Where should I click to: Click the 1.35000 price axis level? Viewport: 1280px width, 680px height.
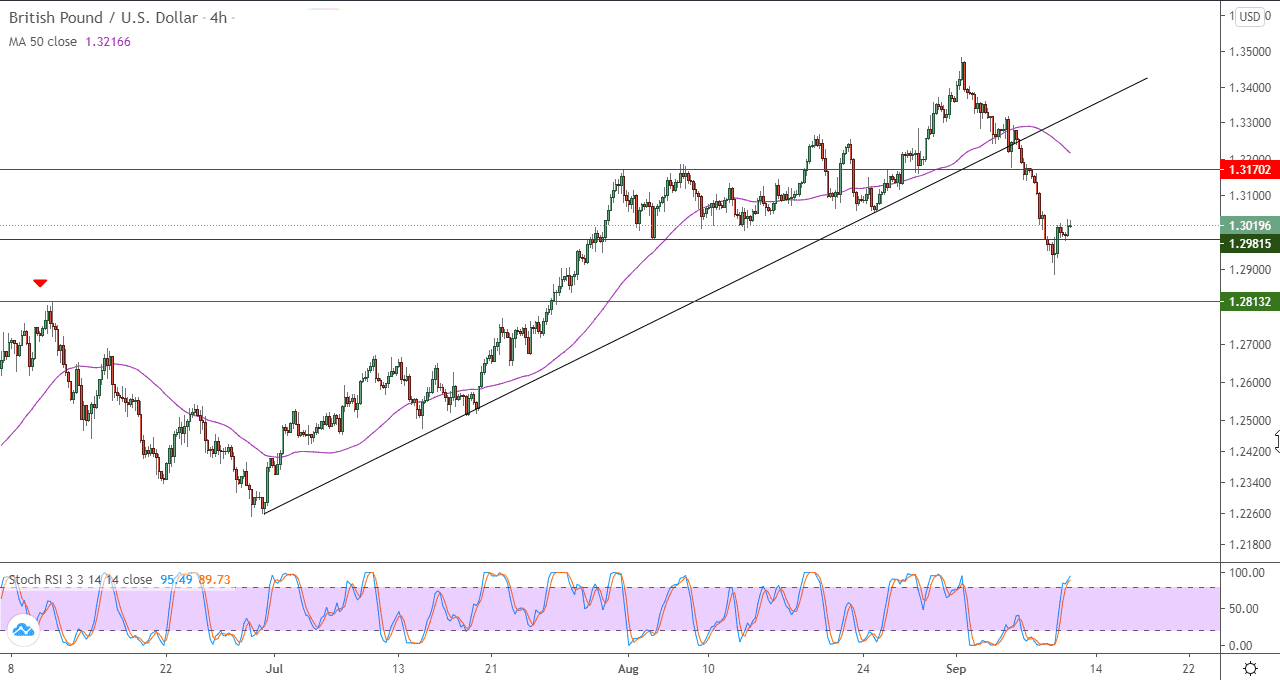click(x=1250, y=51)
